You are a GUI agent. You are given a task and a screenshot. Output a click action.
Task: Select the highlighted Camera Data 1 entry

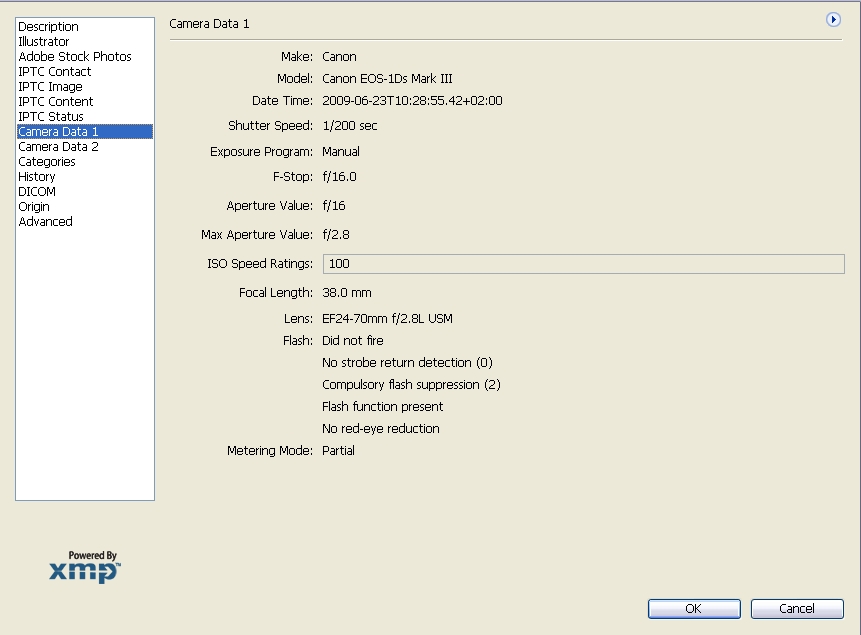(85, 132)
